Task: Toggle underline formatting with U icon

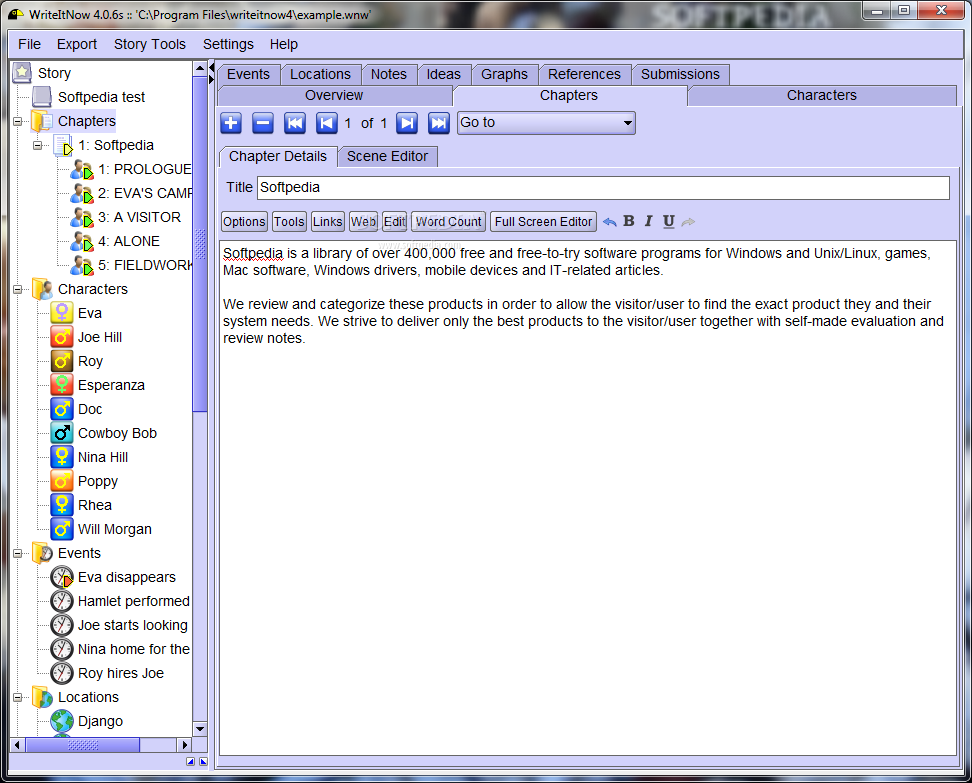Action: tap(668, 221)
